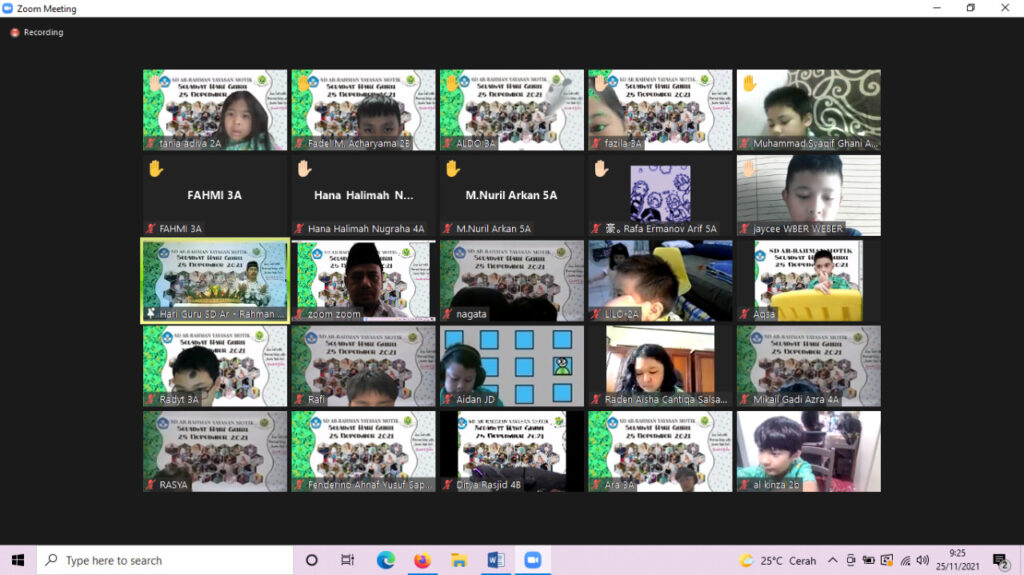Viewport: 1024px width, 575px height.
Task: Switch to Word in the taskbar
Action: [x=495, y=560]
